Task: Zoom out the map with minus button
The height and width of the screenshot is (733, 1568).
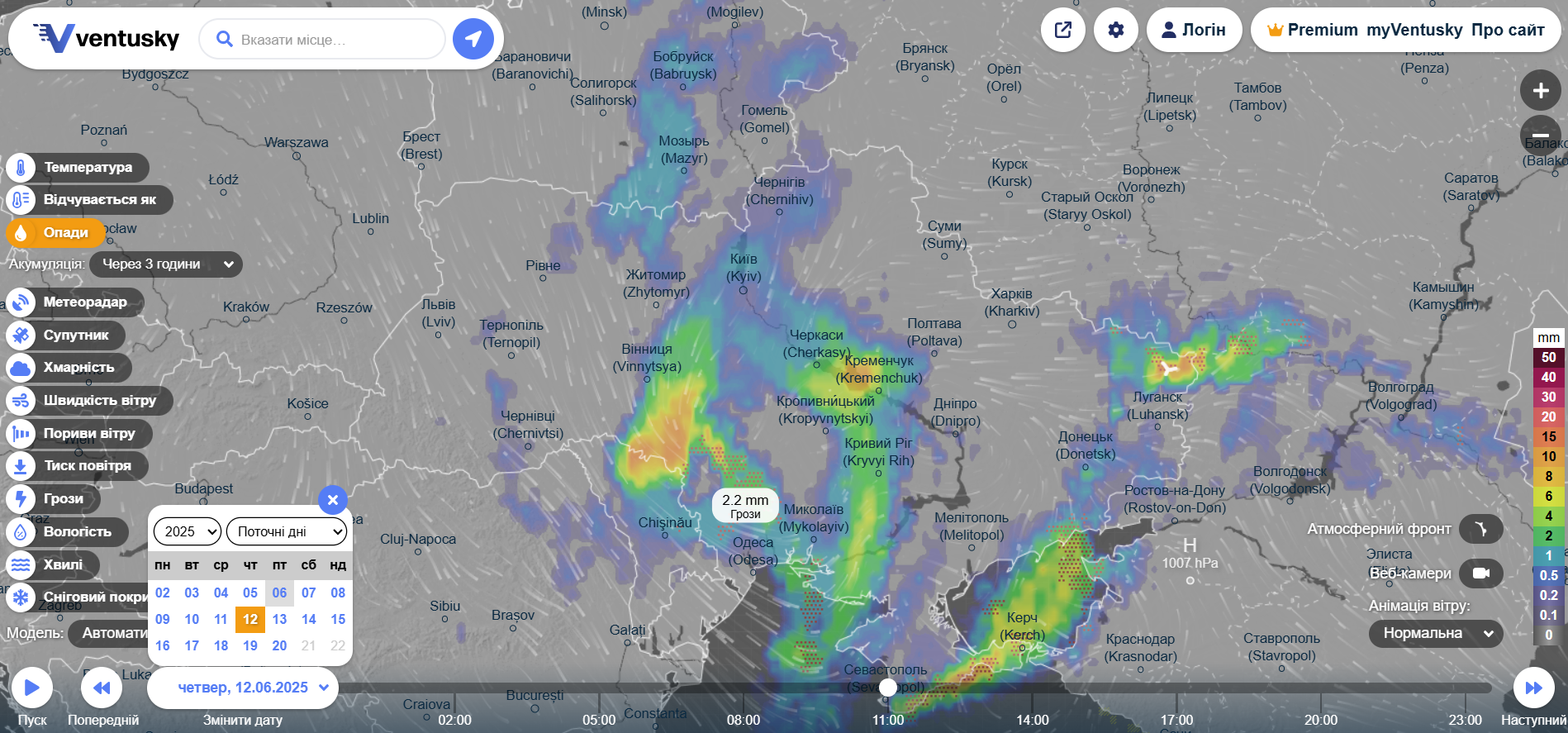Action: (1540, 136)
